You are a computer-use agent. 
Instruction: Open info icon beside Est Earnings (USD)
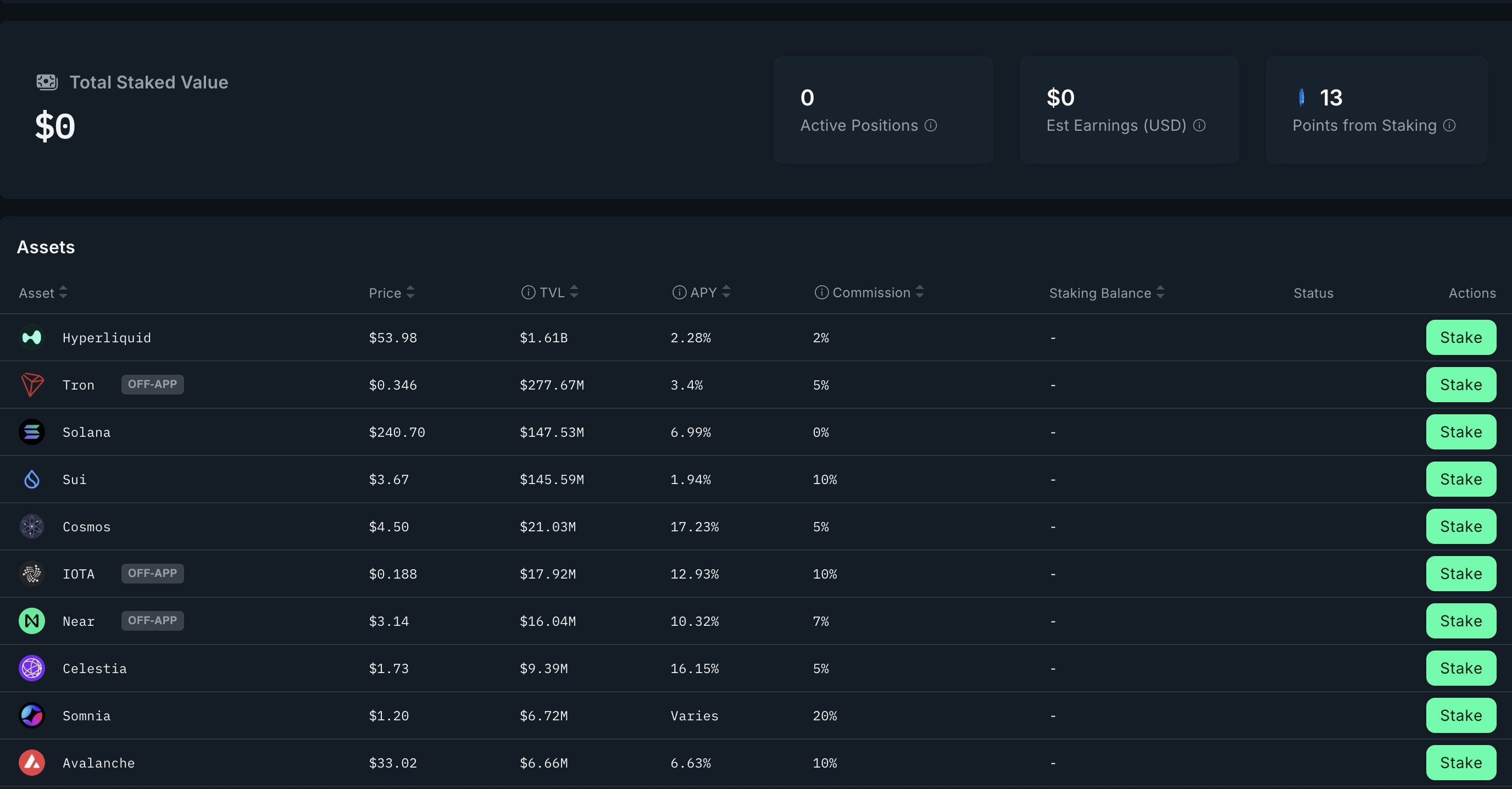coord(1200,126)
